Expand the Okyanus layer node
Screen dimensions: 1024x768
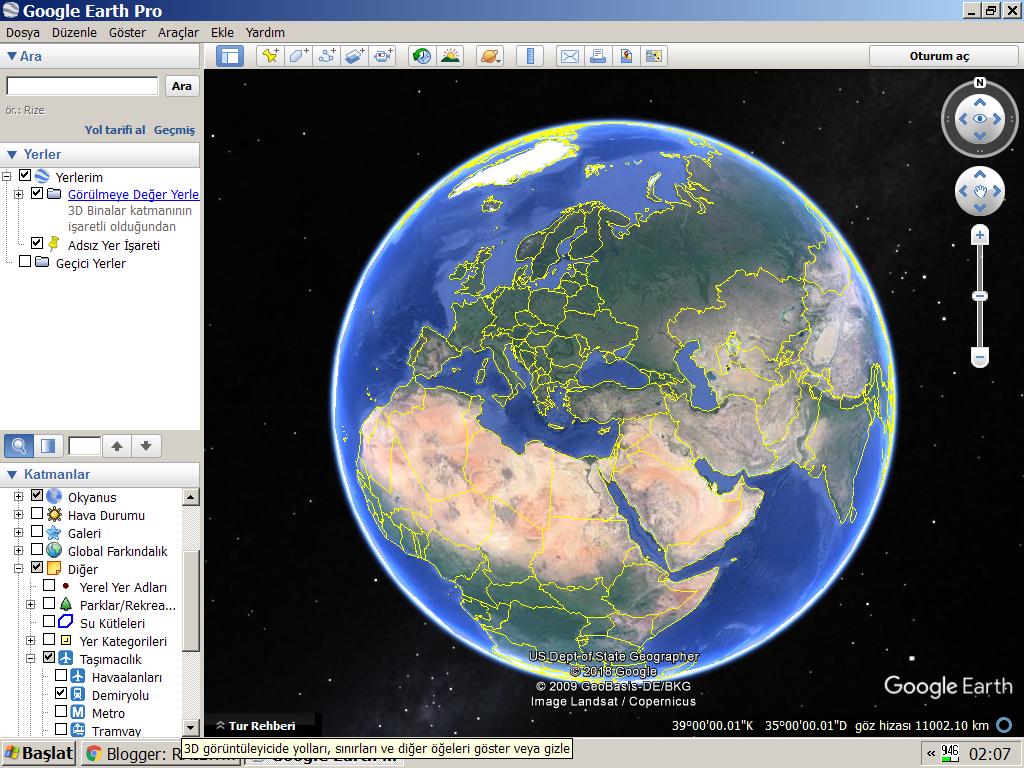(18, 497)
